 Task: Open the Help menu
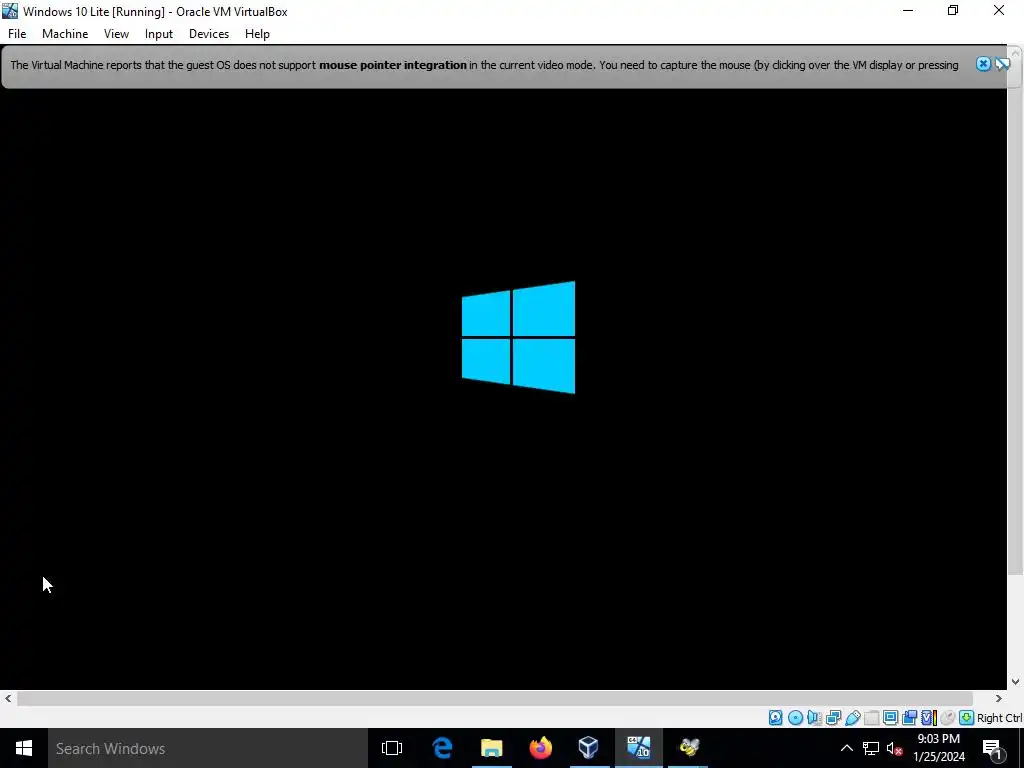257,34
